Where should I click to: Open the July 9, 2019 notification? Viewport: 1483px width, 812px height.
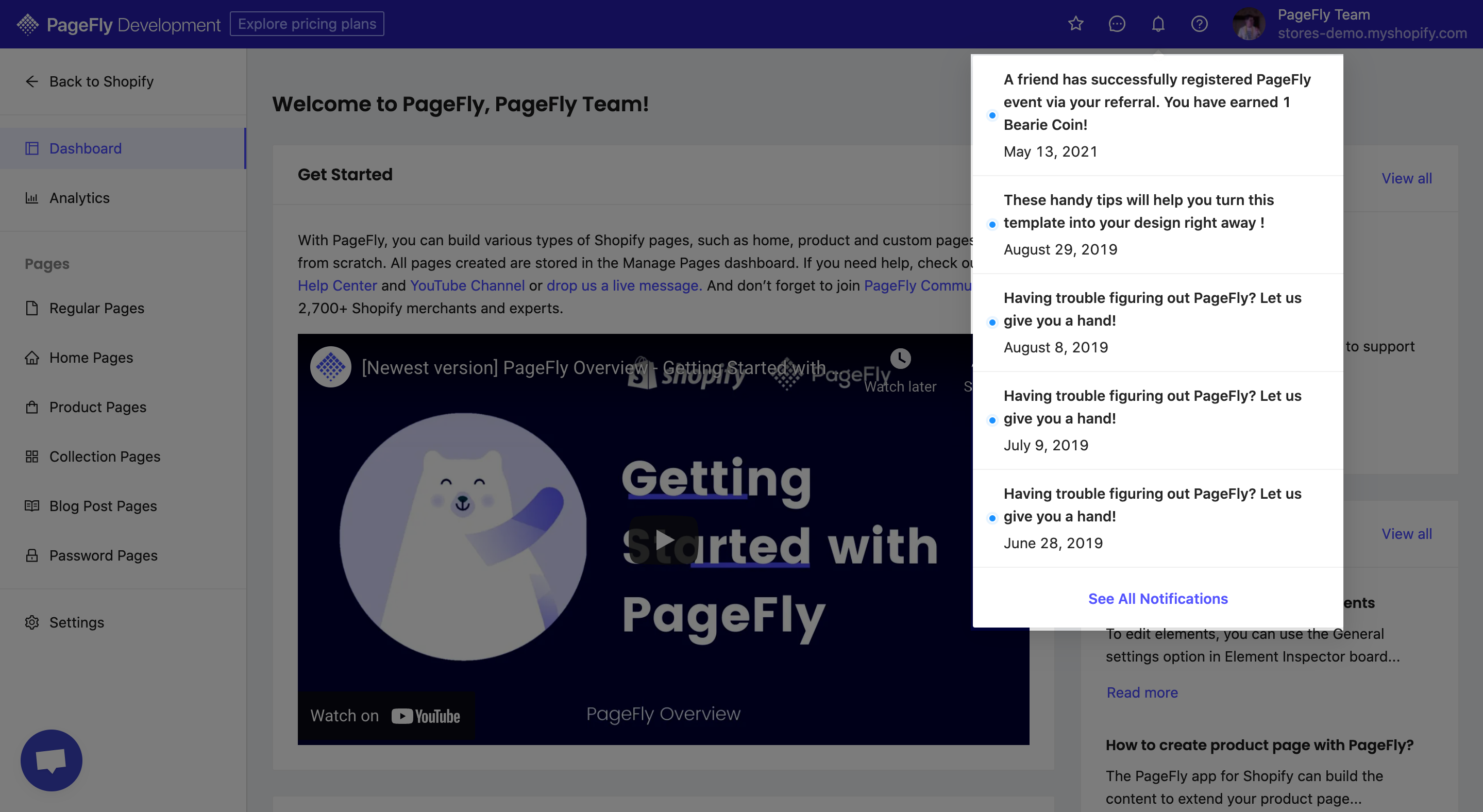(1158, 420)
